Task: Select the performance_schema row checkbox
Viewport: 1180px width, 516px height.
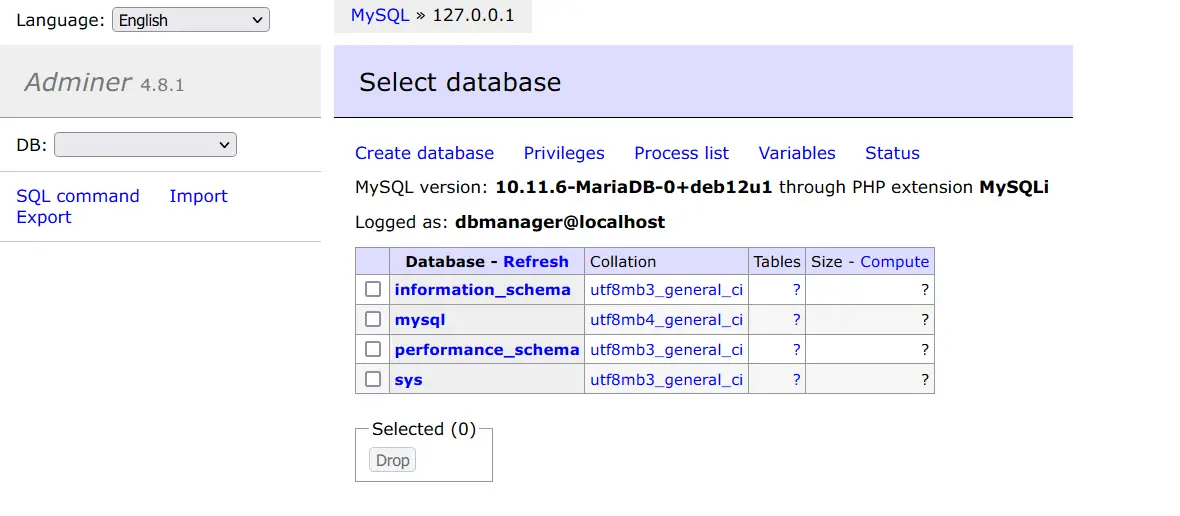Action: pos(373,349)
